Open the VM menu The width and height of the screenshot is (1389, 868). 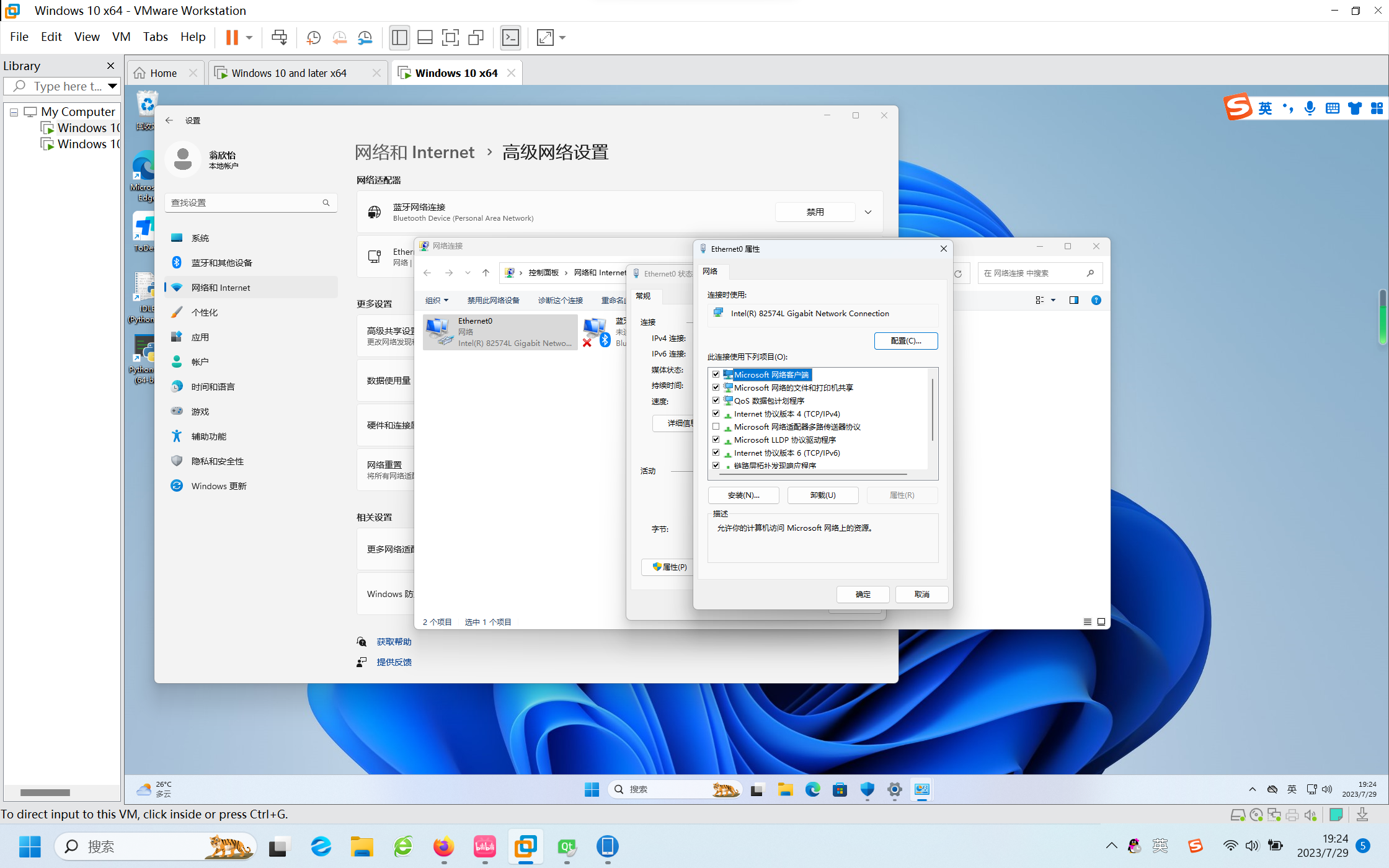pyautogui.click(x=121, y=37)
